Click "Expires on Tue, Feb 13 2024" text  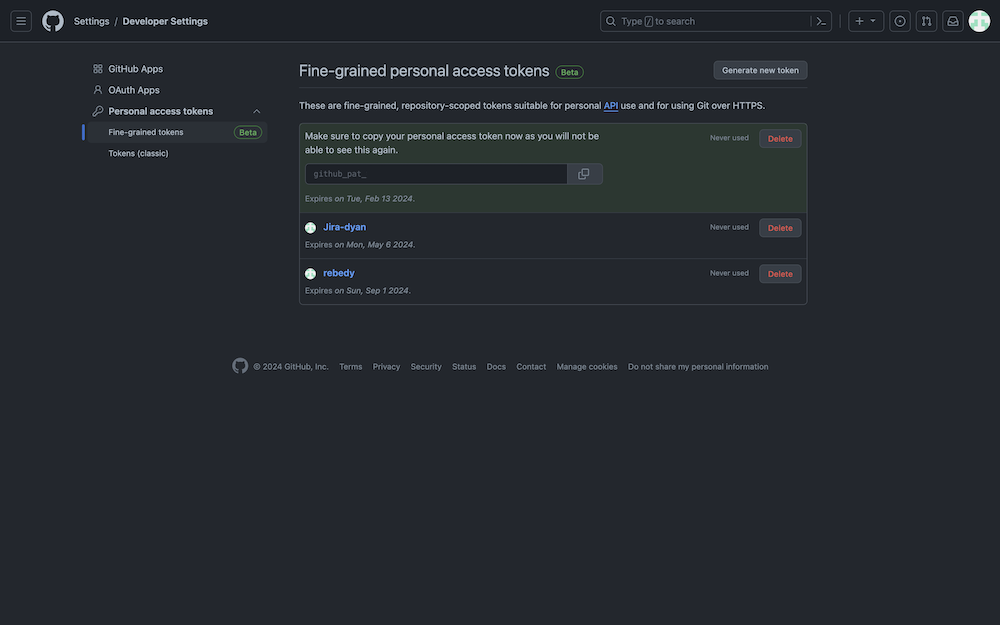tap(360, 198)
